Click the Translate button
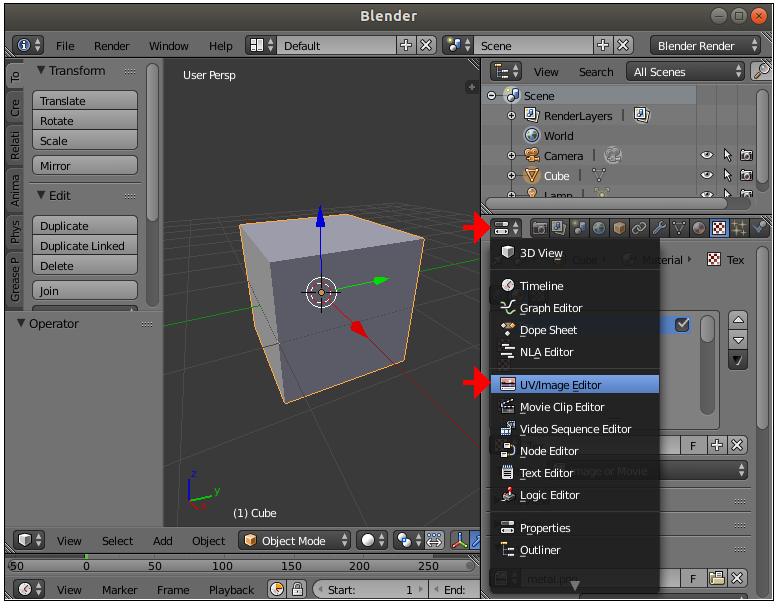Screen dimensions: 777x604 [85, 101]
